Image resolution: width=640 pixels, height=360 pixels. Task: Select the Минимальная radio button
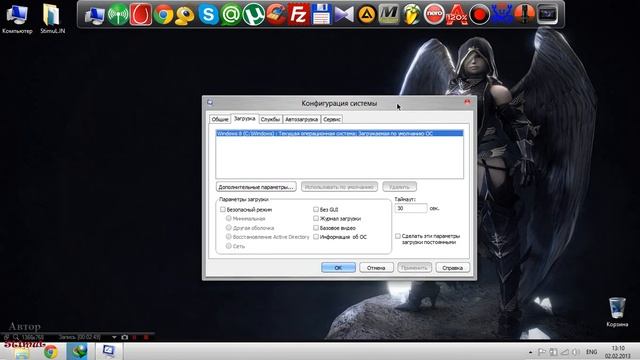tap(229, 218)
